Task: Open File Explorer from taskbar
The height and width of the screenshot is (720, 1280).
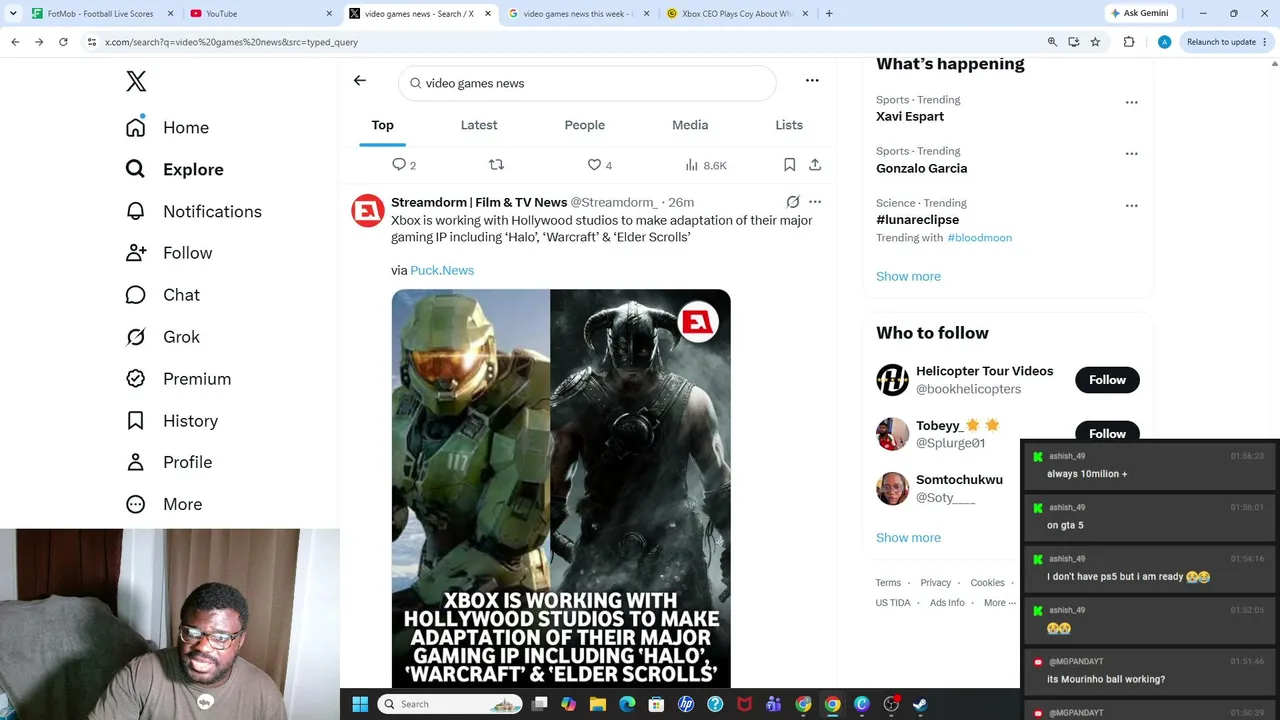Action: [x=598, y=704]
